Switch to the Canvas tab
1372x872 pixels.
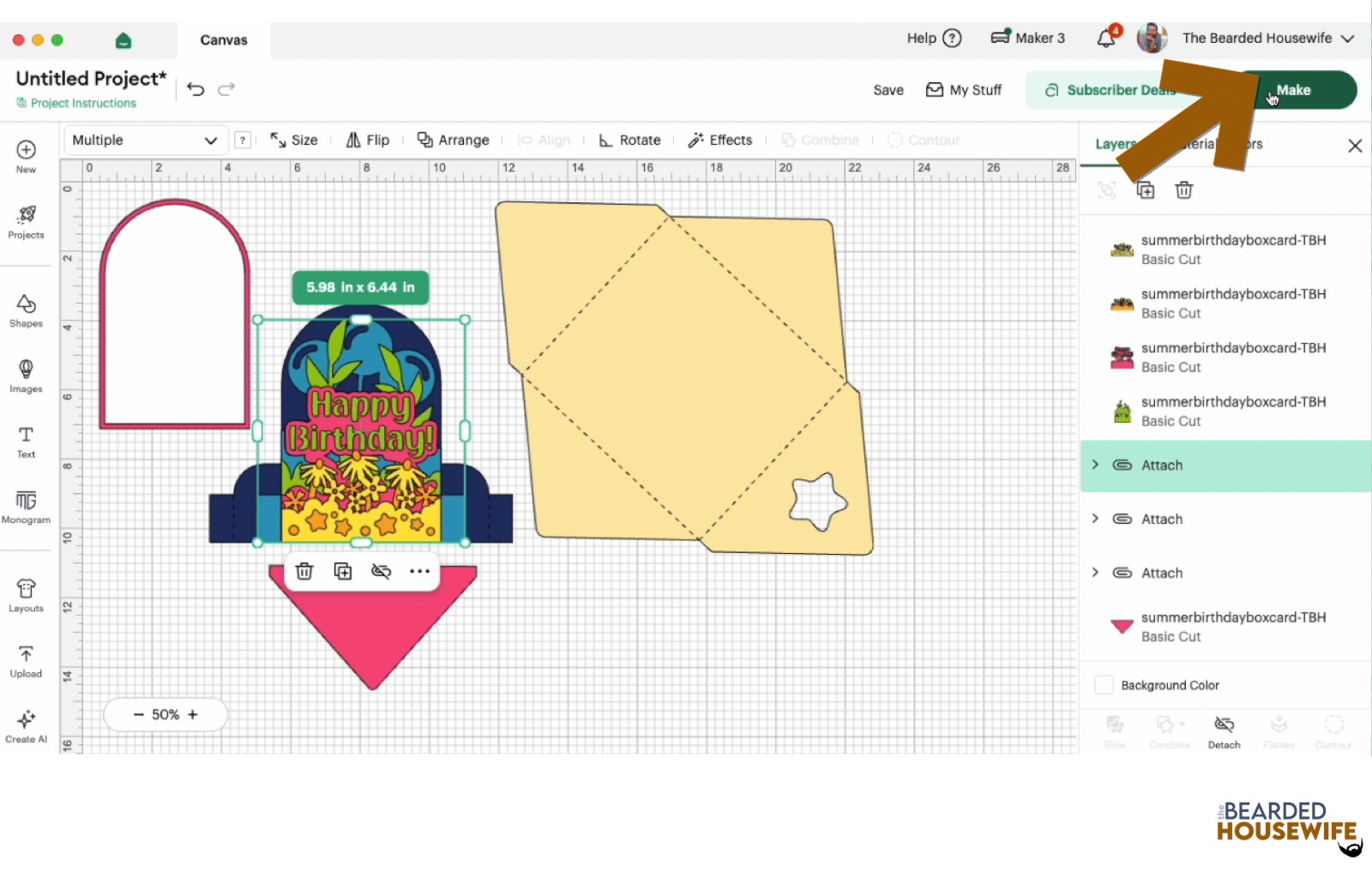click(x=224, y=40)
